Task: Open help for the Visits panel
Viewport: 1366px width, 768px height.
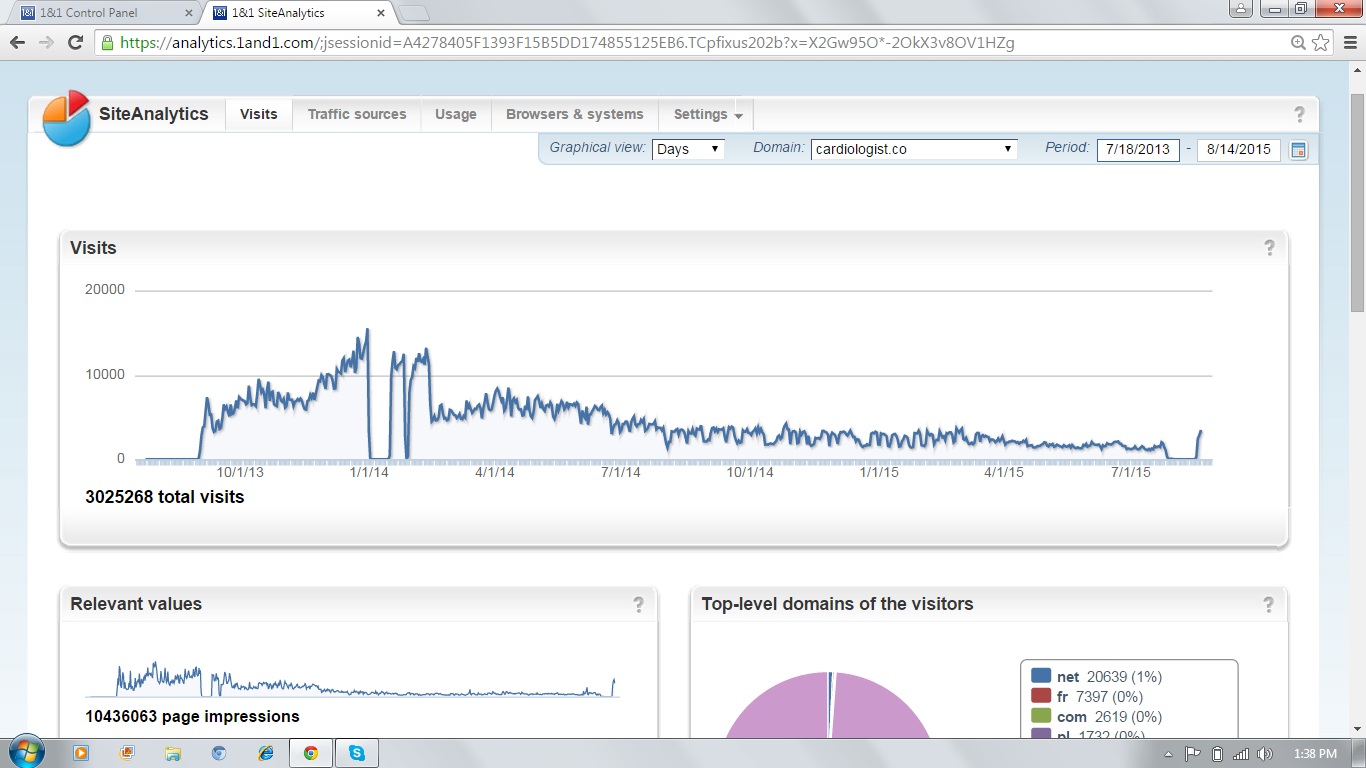Action: coord(1269,248)
